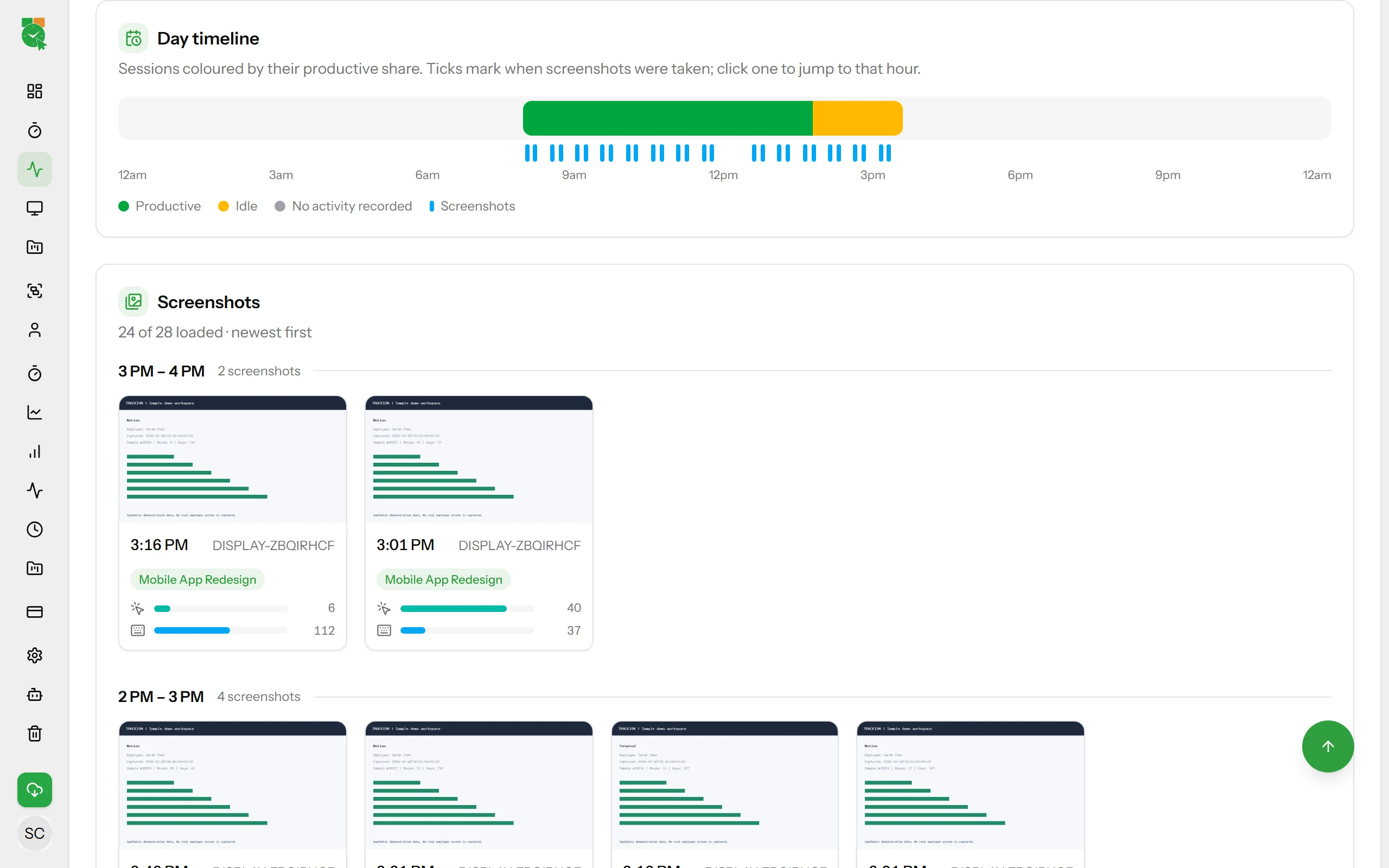Open the Terminal screenshot thumbnail in 2 PM row
The height and width of the screenshot is (868, 1389).
724,786
